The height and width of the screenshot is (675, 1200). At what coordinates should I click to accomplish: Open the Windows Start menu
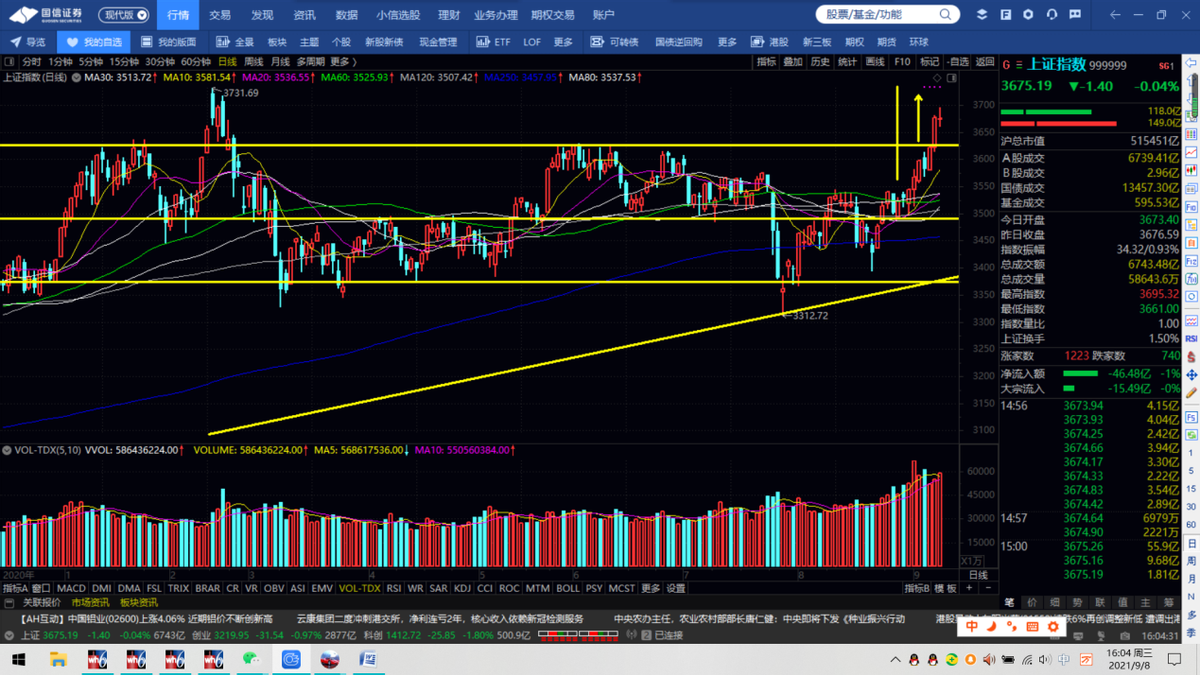18,660
